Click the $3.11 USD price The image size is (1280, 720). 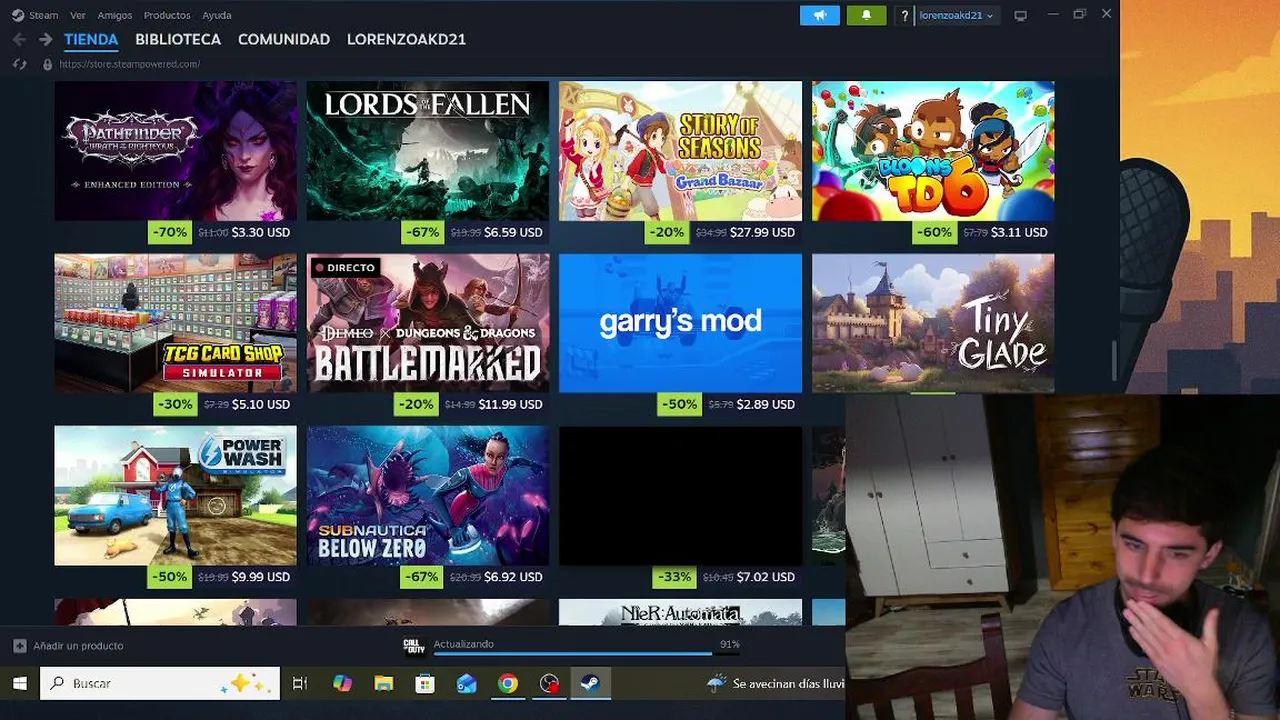(x=1019, y=232)
